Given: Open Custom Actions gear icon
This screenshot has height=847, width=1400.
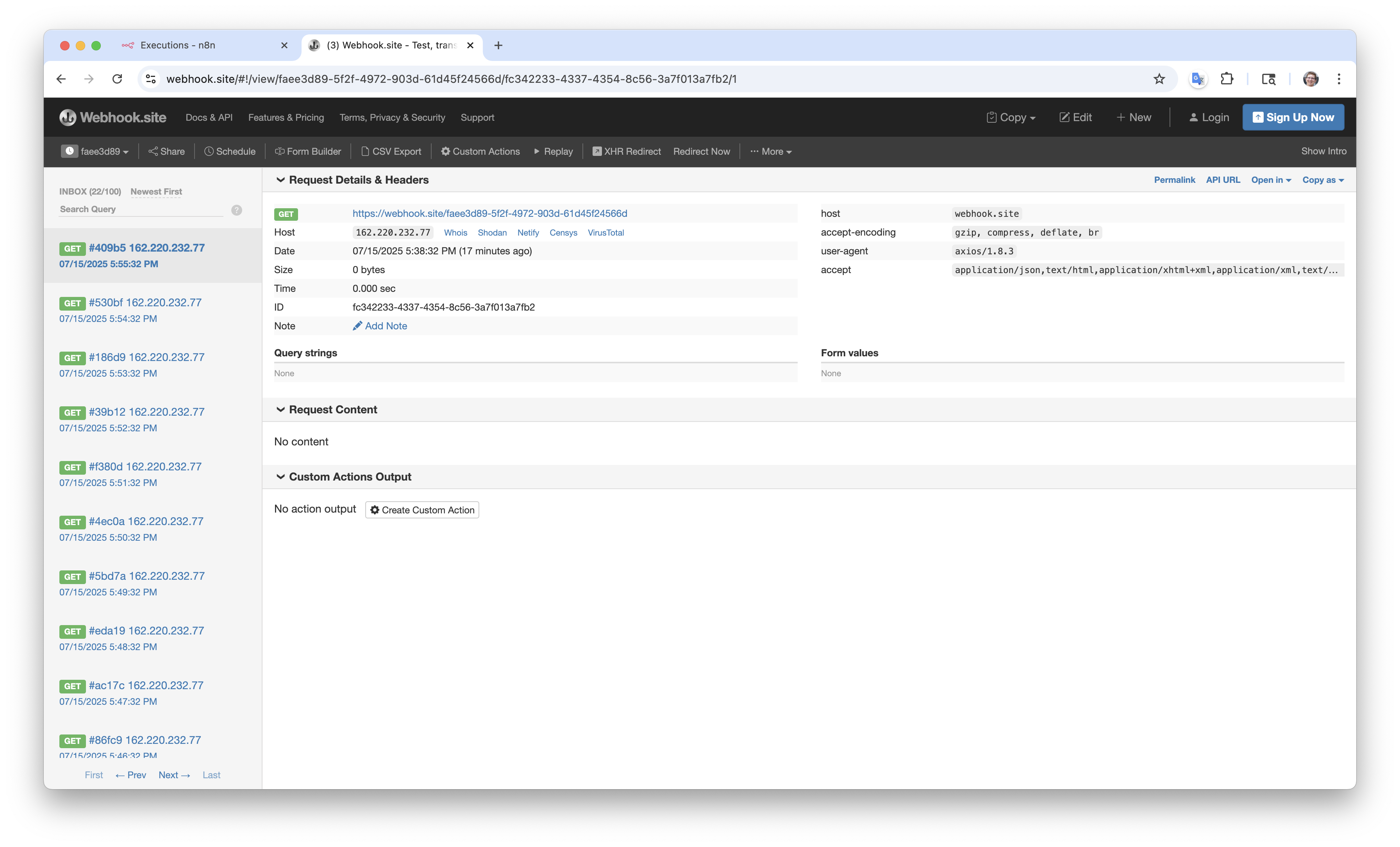Looking at the screenshot, I should click(445, 151).
